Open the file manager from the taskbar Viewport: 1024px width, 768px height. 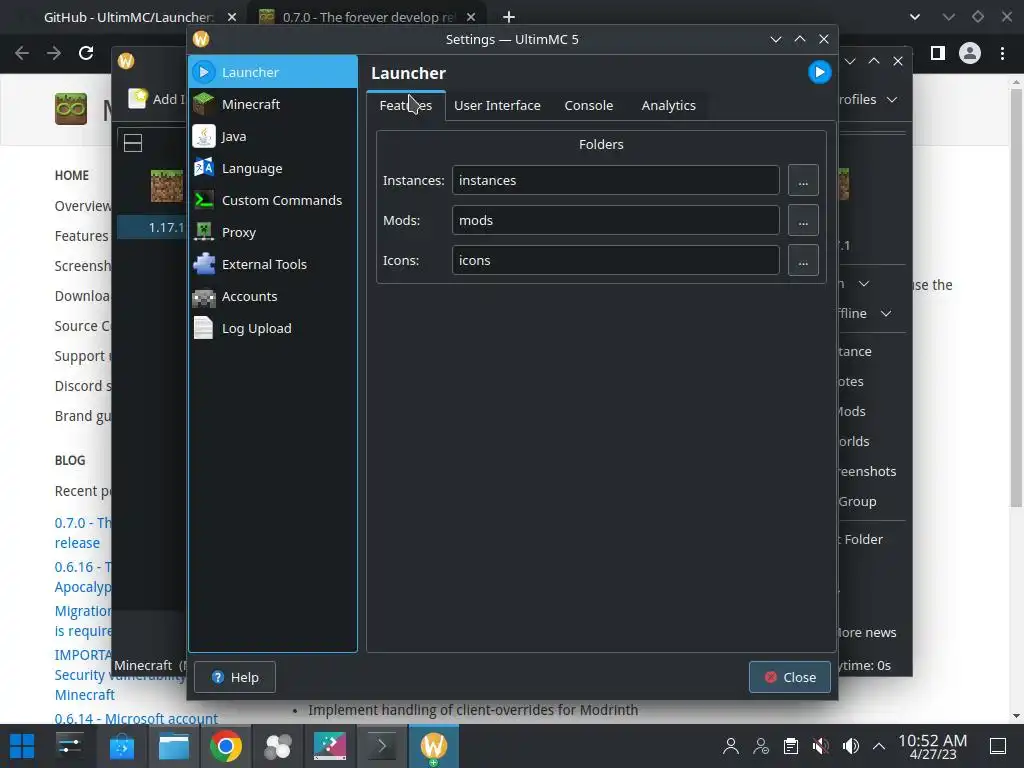[x=174, y=746]
